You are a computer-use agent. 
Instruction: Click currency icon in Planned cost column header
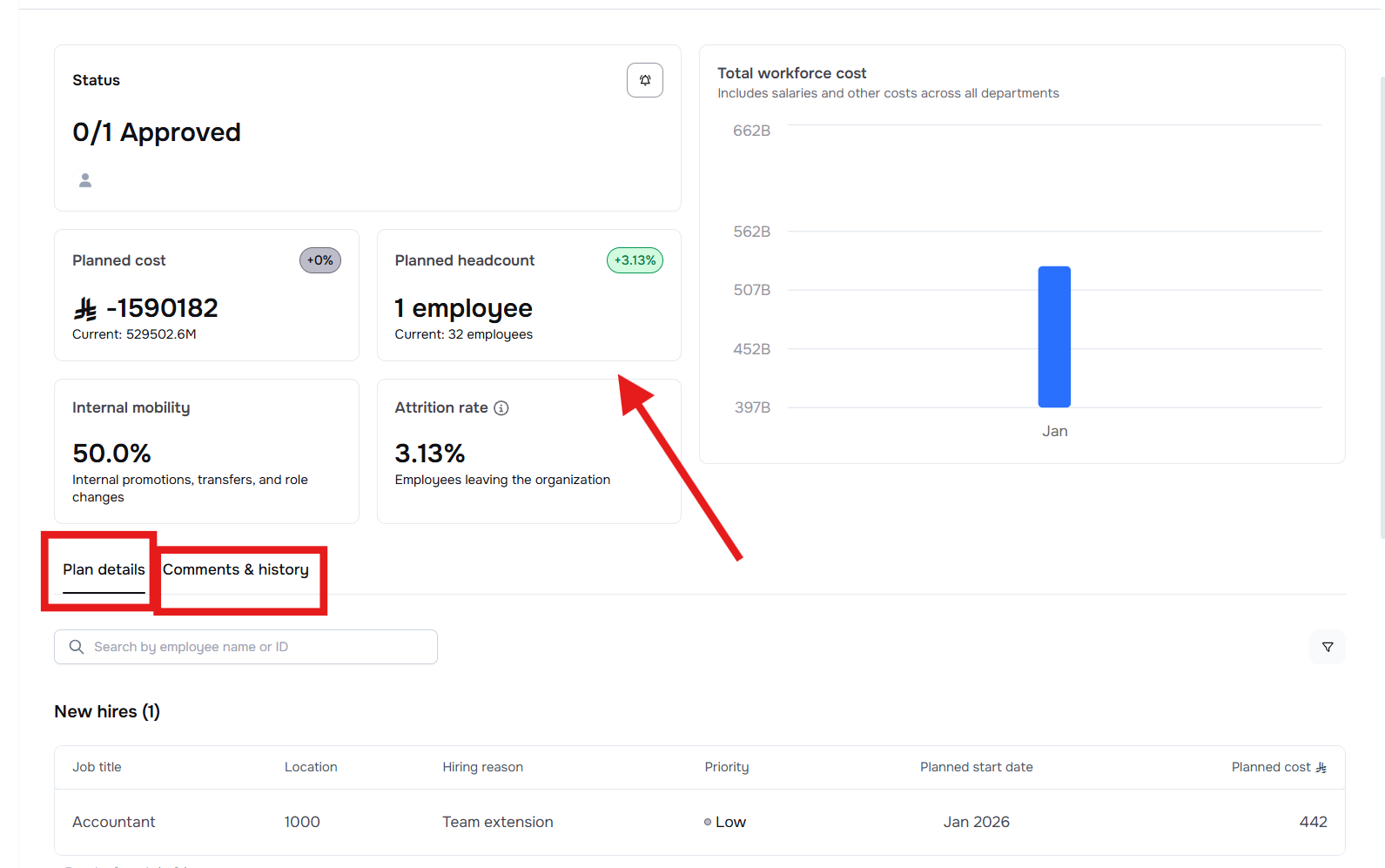(1321, 768)
